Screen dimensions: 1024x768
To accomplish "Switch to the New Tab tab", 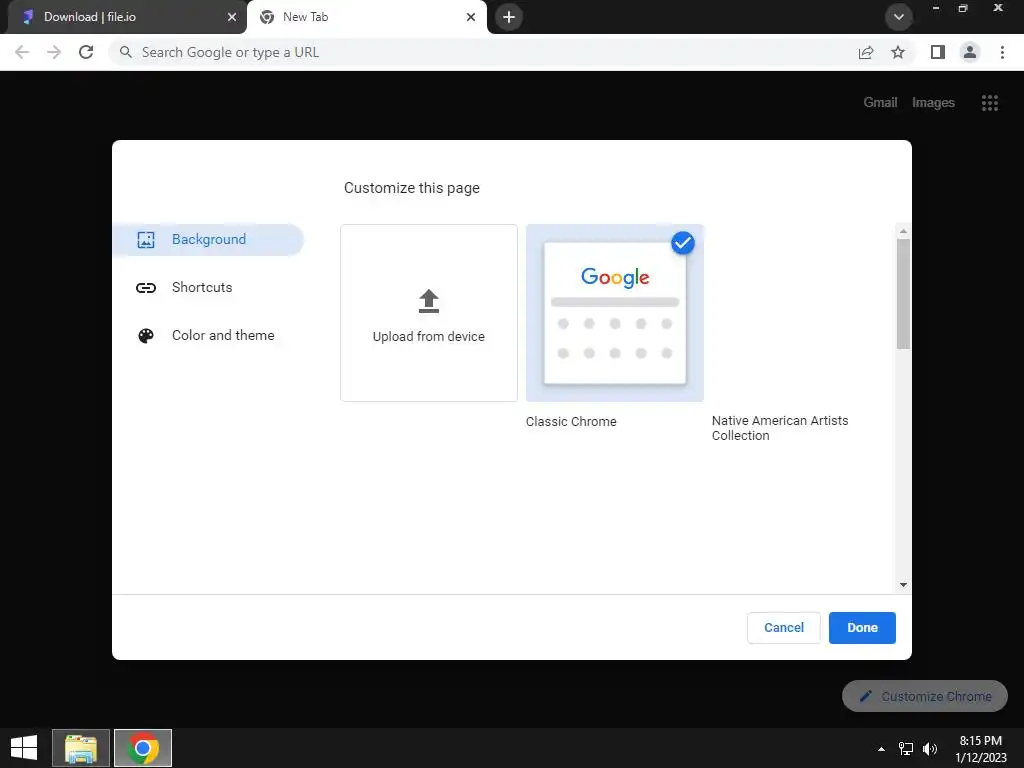I will [366, 17].
